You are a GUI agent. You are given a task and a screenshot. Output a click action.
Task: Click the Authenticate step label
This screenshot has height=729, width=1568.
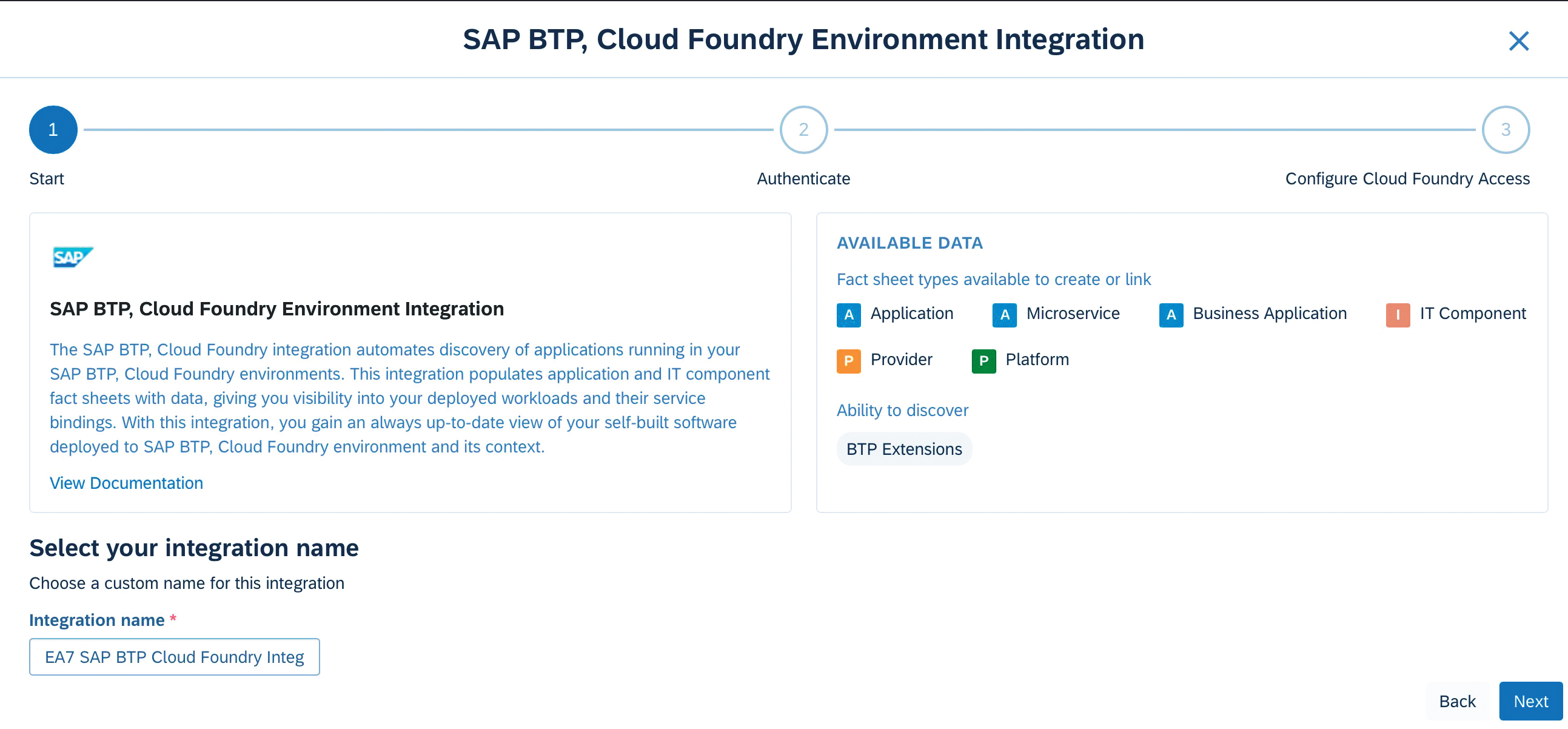click(803, 178)
